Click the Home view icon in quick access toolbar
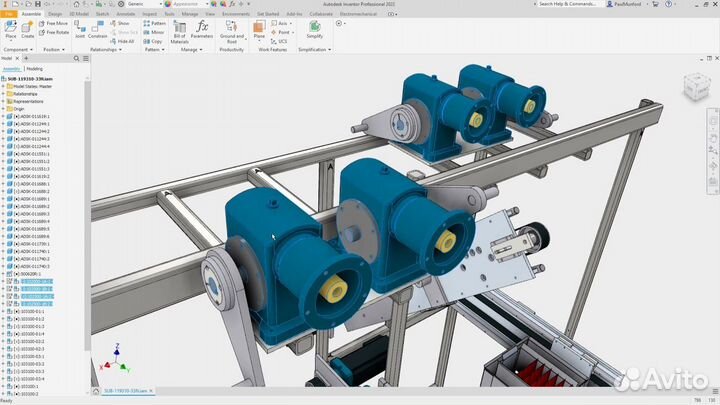The image size is (720, 405). [76, 4]
